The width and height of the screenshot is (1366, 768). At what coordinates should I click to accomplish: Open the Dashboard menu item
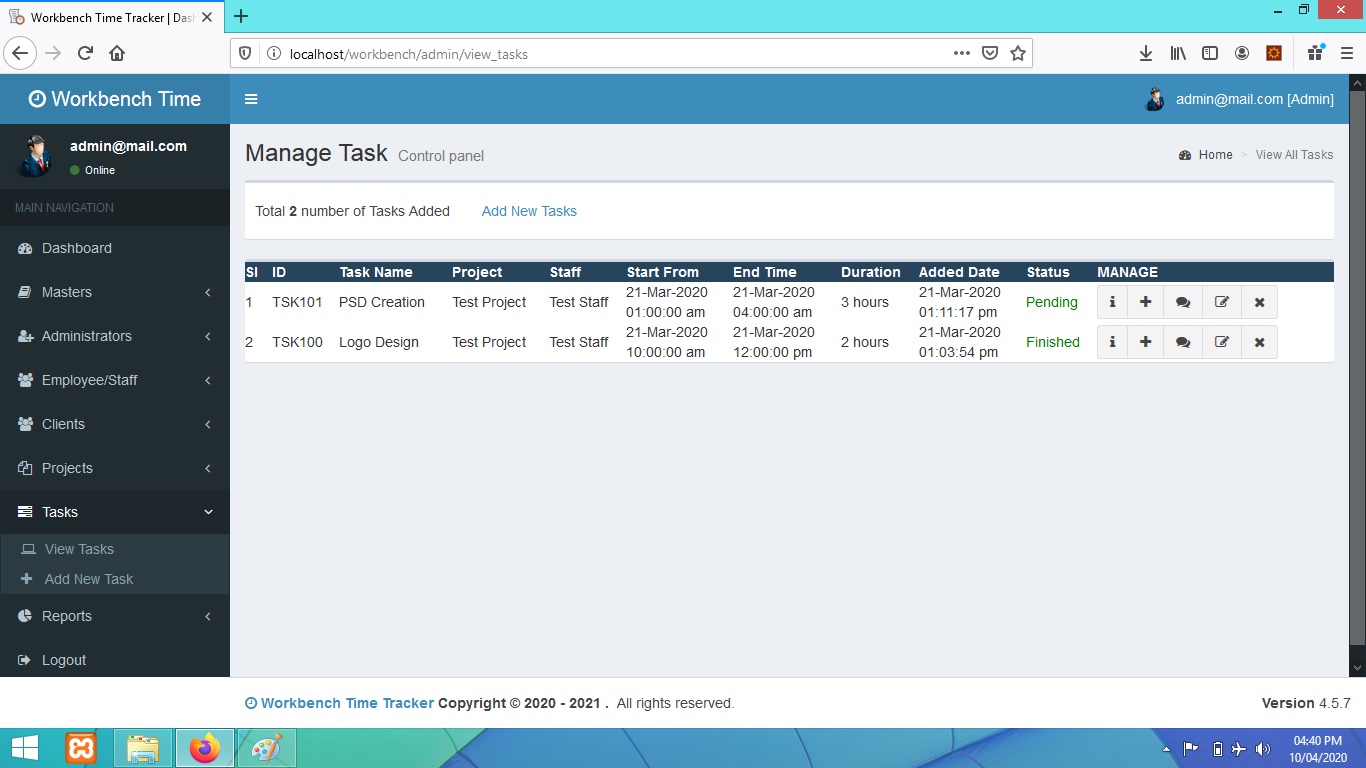(x=77, y=248)
